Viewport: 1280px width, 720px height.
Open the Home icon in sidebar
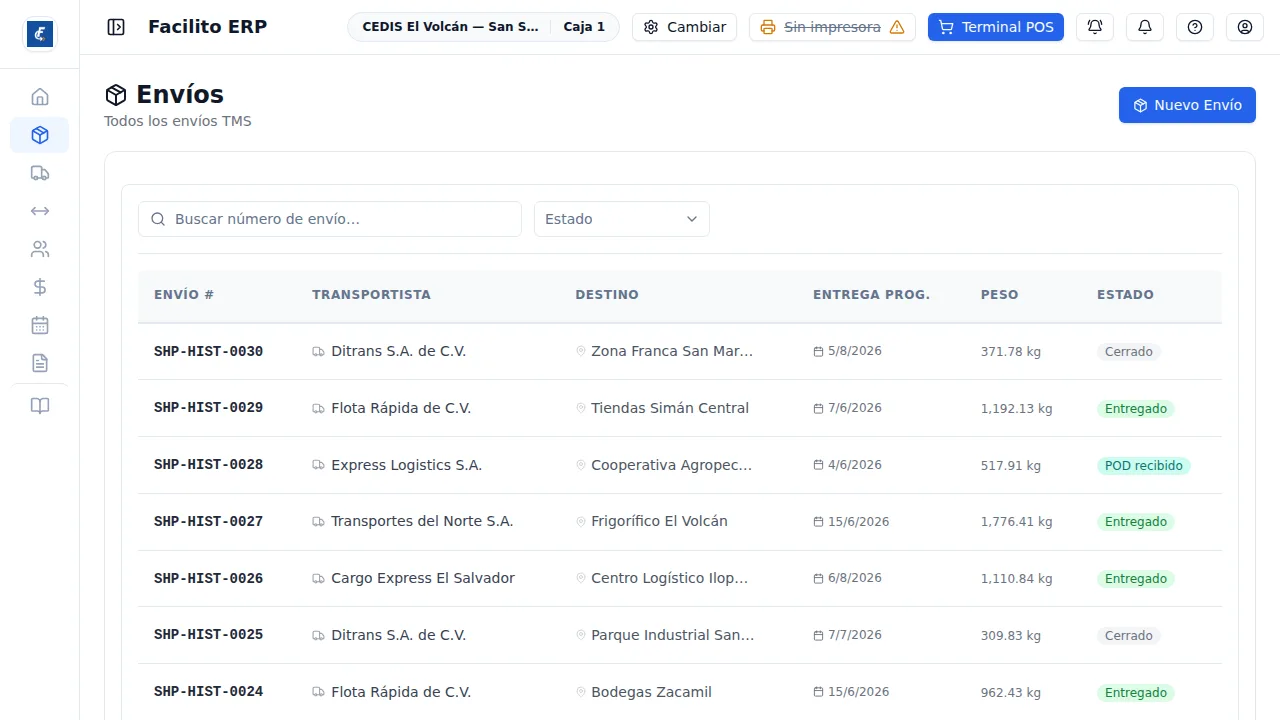[40, 97]
